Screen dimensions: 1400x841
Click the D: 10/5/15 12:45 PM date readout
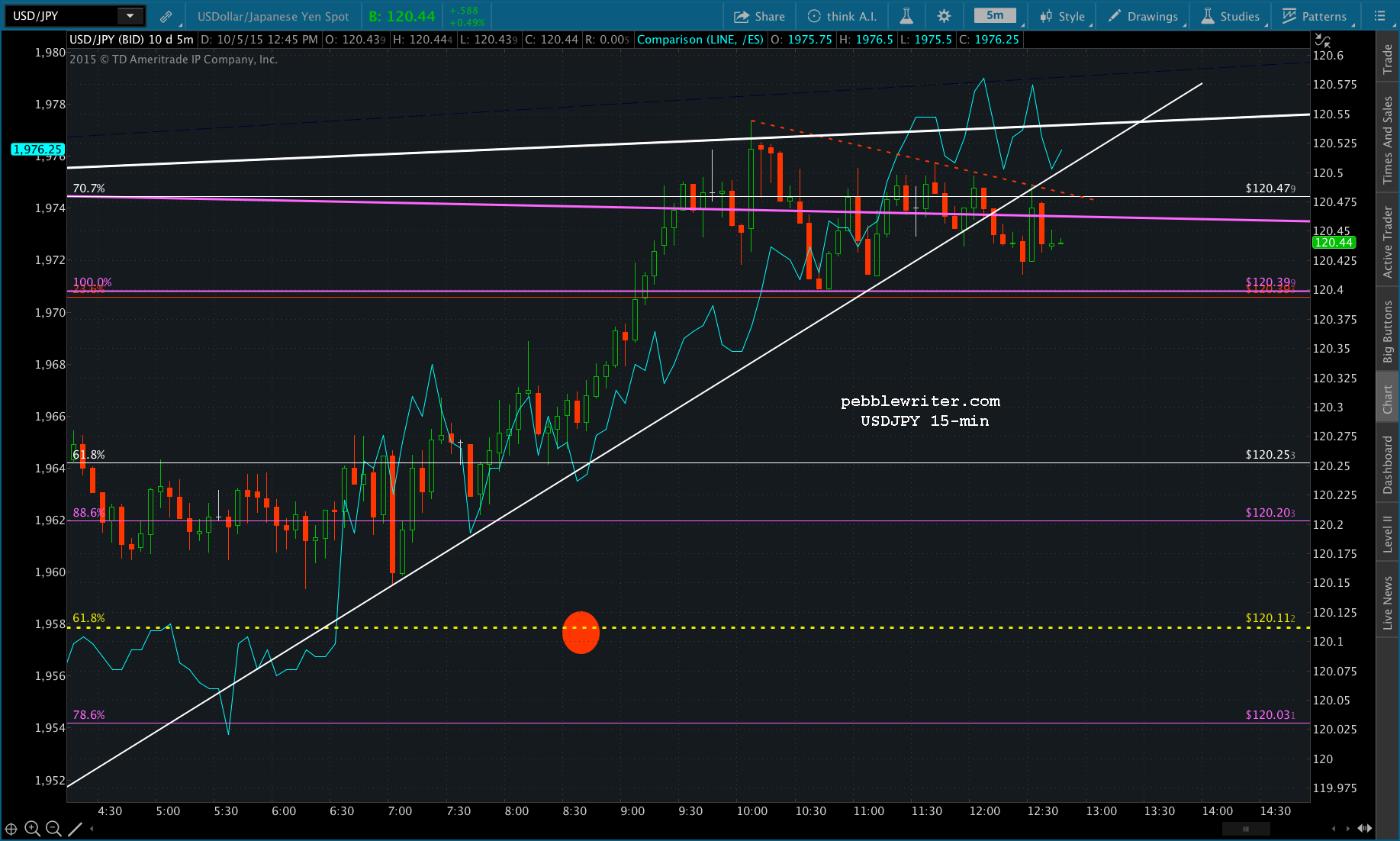point(259,40)
